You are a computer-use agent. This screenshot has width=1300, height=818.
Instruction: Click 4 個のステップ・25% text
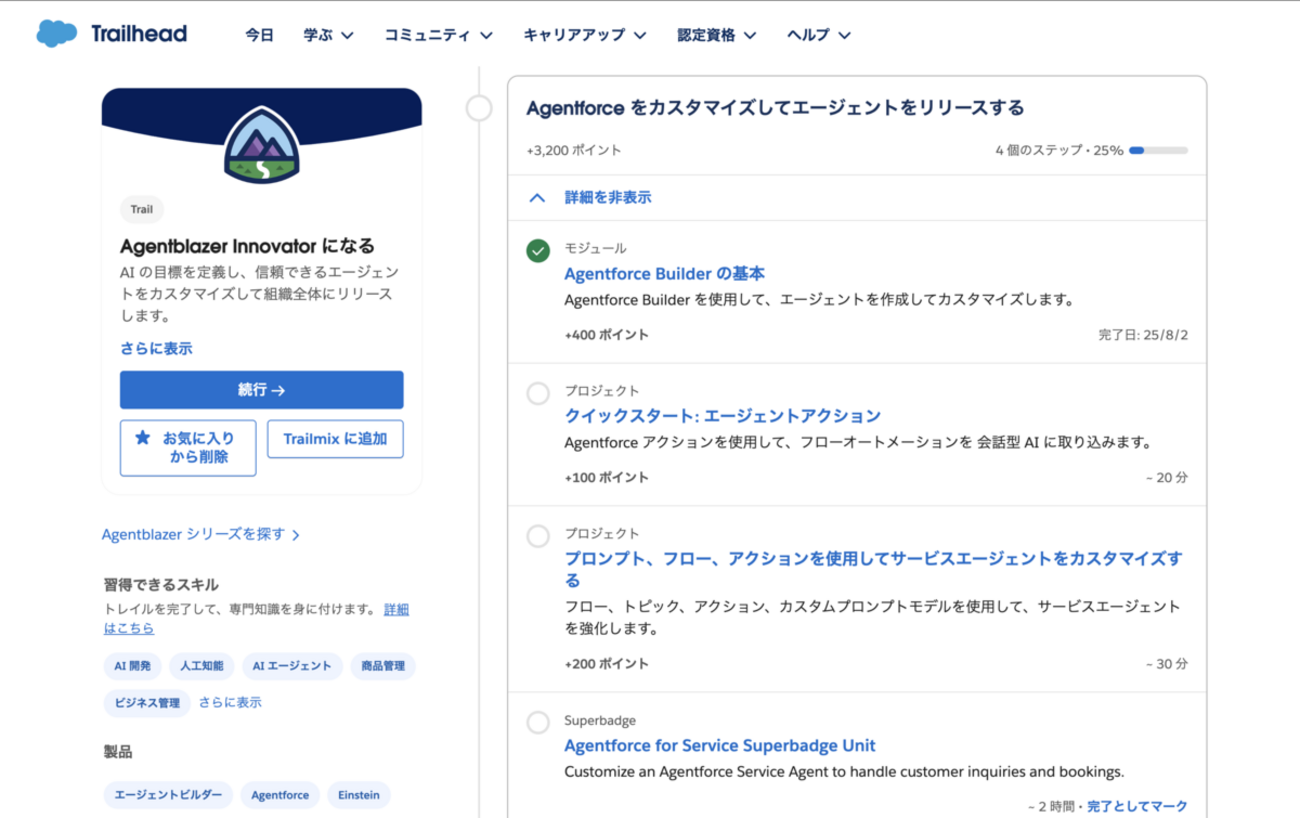pos(1059,151)
